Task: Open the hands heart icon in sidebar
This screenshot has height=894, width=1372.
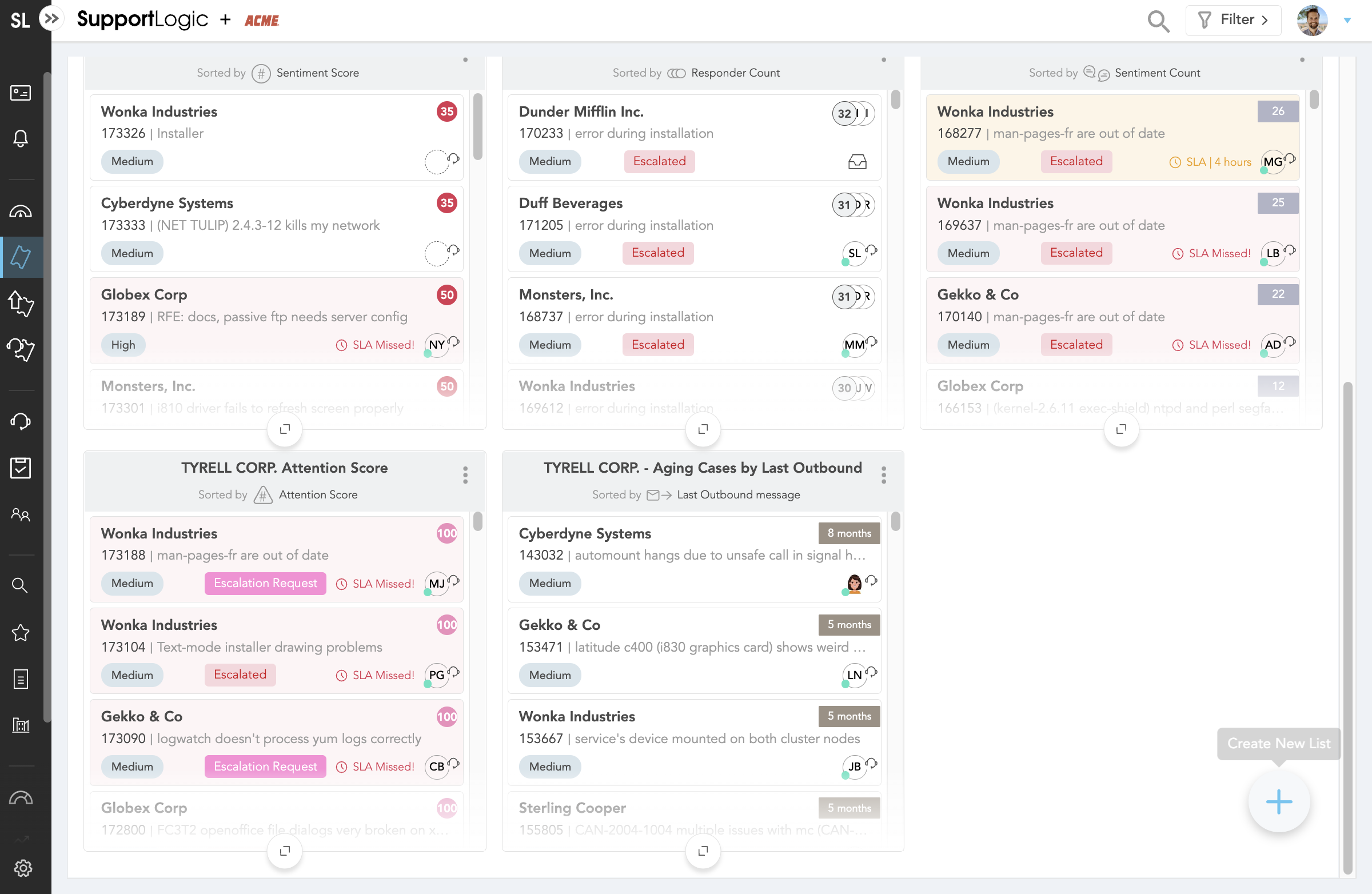Action: pos(21,349)
